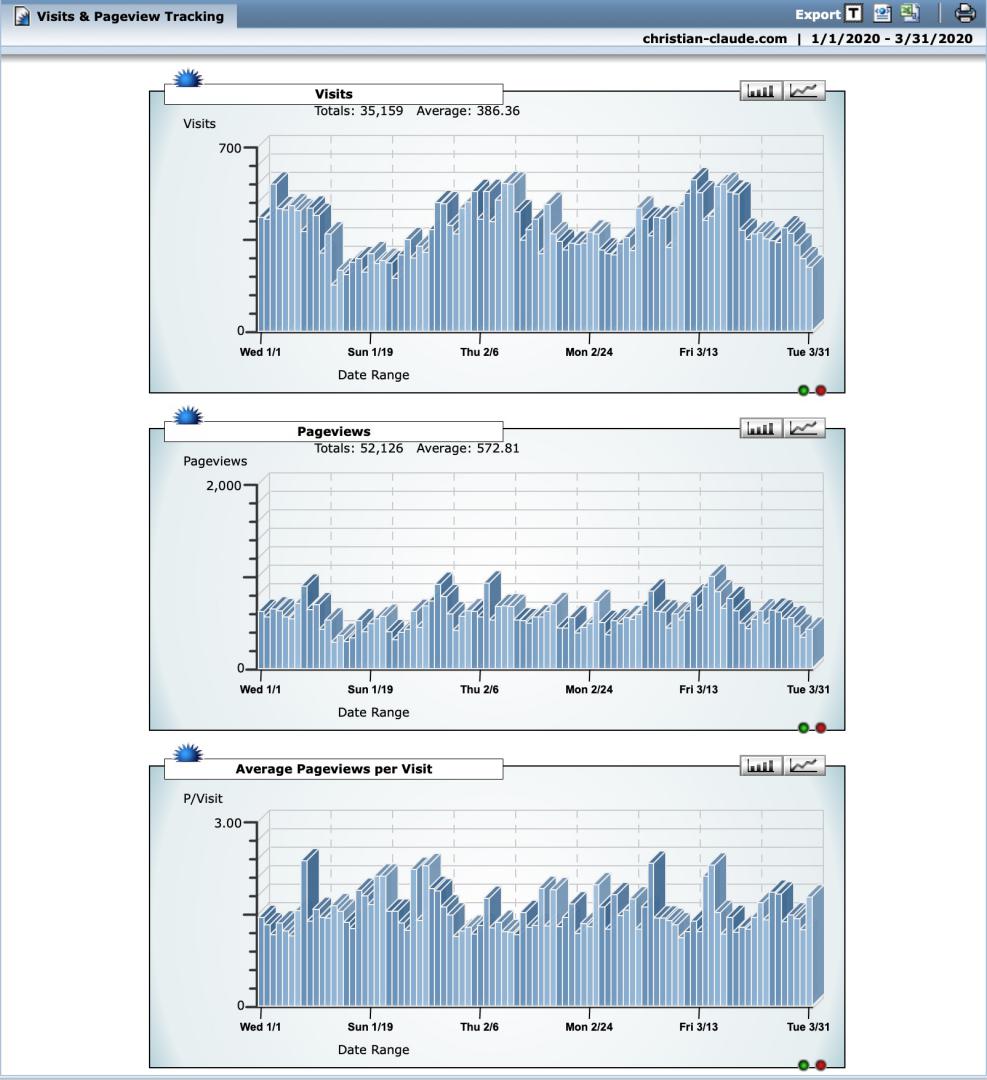Set Average Pageviews chart to line graph
The image size is (987, 1080).
(804, 765)
